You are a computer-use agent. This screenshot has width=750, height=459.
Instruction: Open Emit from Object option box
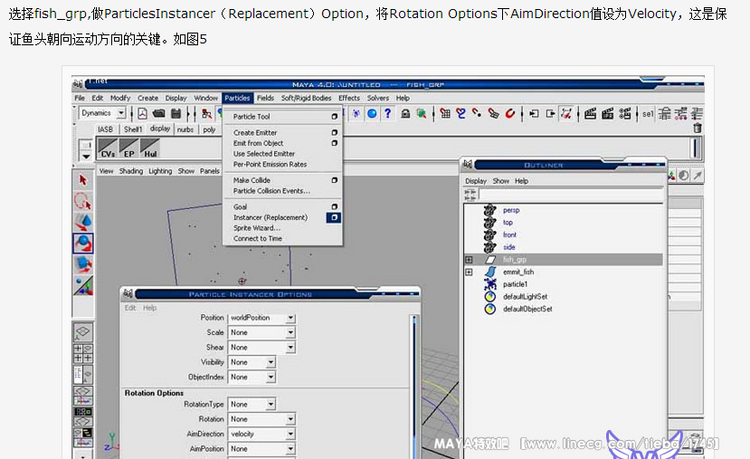pos(334,143)
